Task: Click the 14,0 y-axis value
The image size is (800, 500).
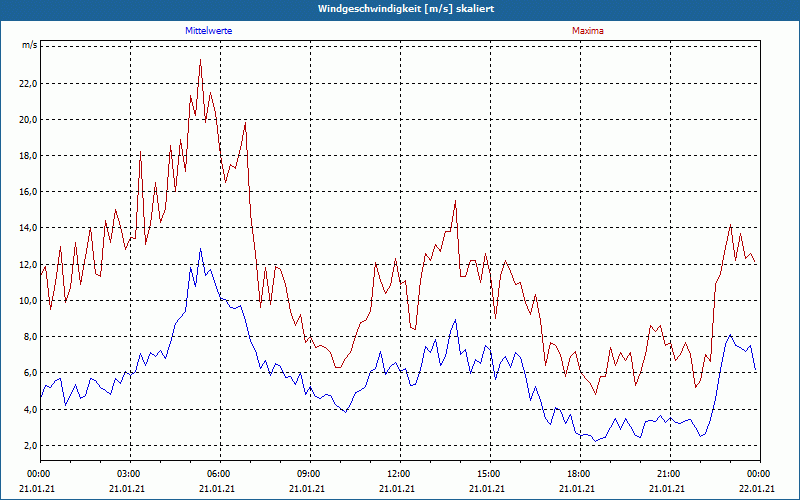Action: point(29,228)
